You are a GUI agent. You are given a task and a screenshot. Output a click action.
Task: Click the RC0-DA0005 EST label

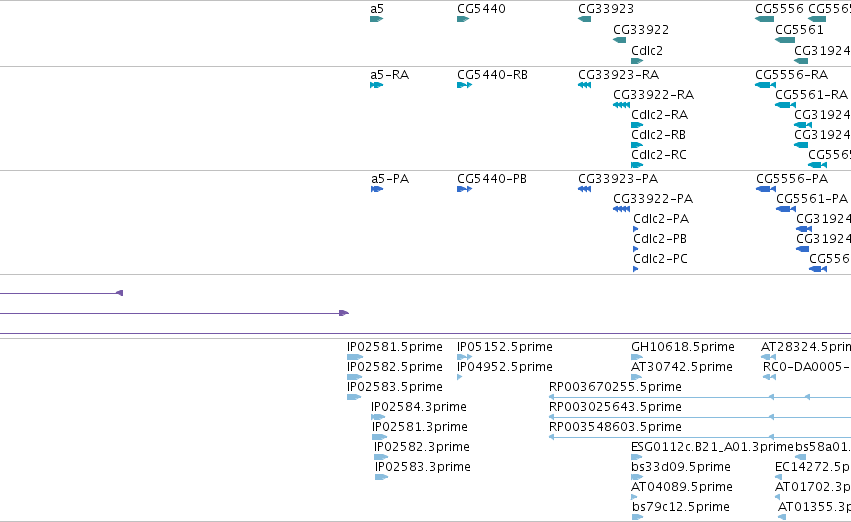point(806,367)
